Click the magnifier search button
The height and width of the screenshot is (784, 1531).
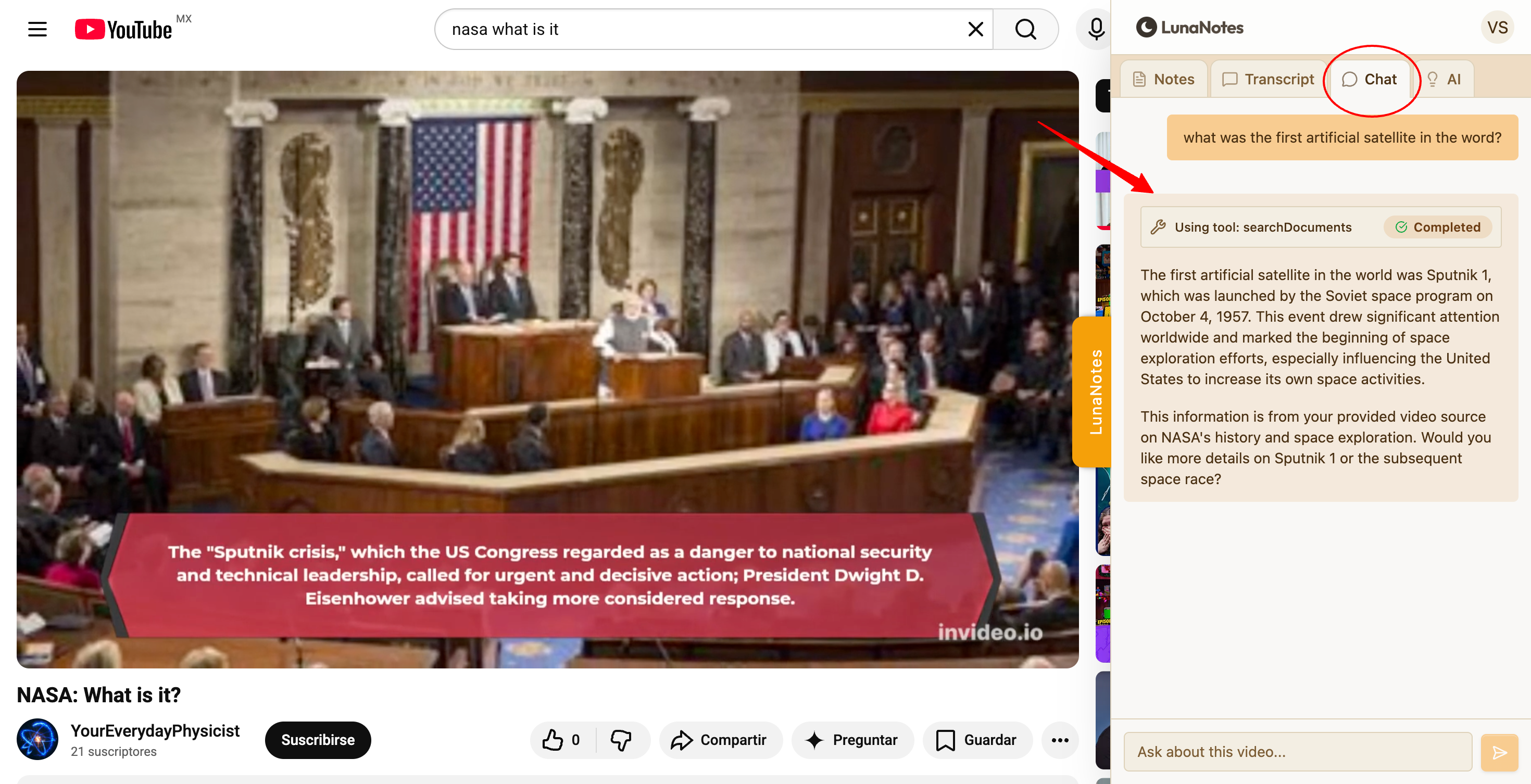point(1025,29)
